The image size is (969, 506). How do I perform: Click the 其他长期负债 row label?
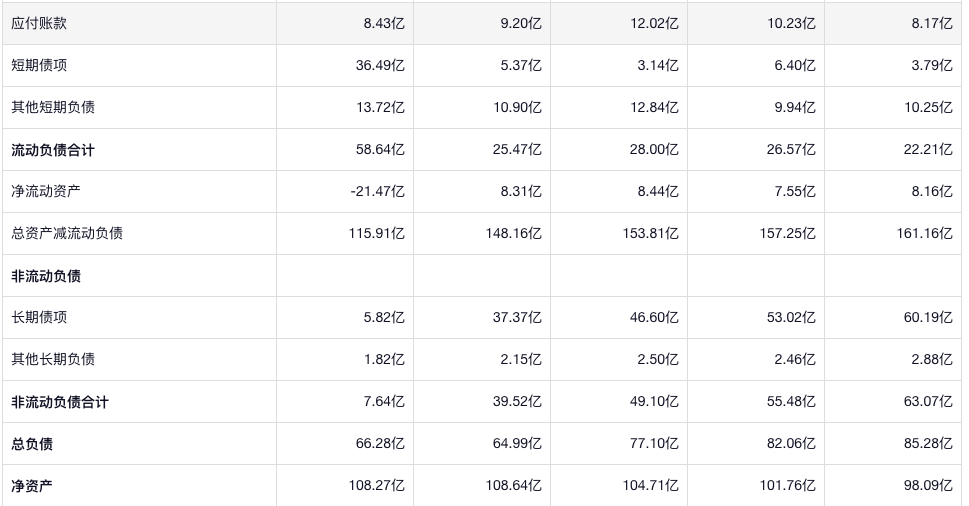pos(53,360)
